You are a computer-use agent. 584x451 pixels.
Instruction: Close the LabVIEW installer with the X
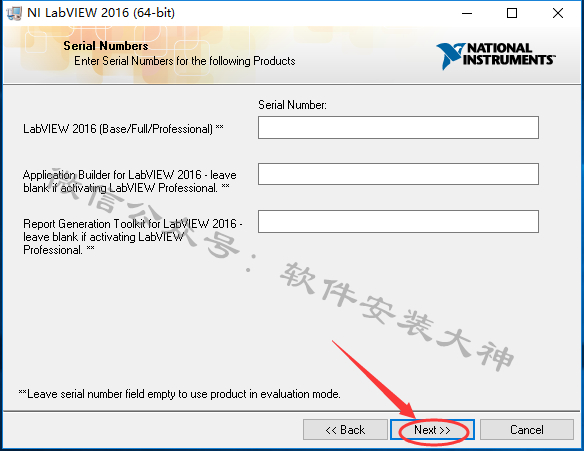(x=558, y=13)
